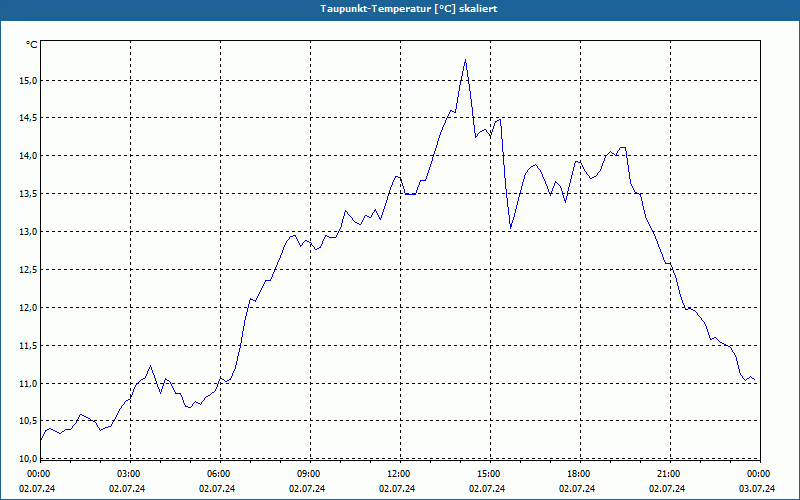Select the '12,0' y-axis label
800x500 pixels.
[x=29, y=308]
